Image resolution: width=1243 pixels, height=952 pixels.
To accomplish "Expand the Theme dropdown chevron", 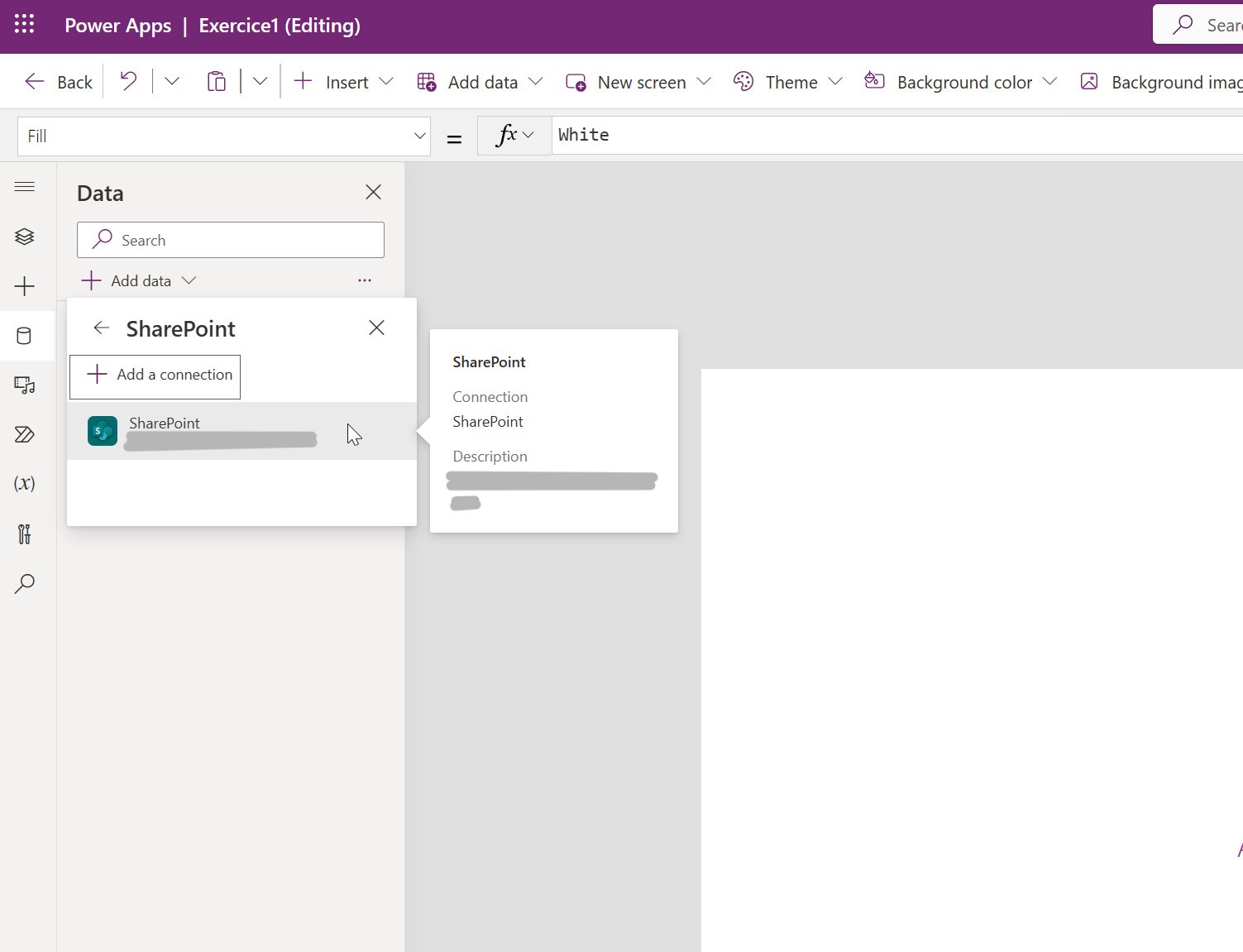I will [835, 81].
